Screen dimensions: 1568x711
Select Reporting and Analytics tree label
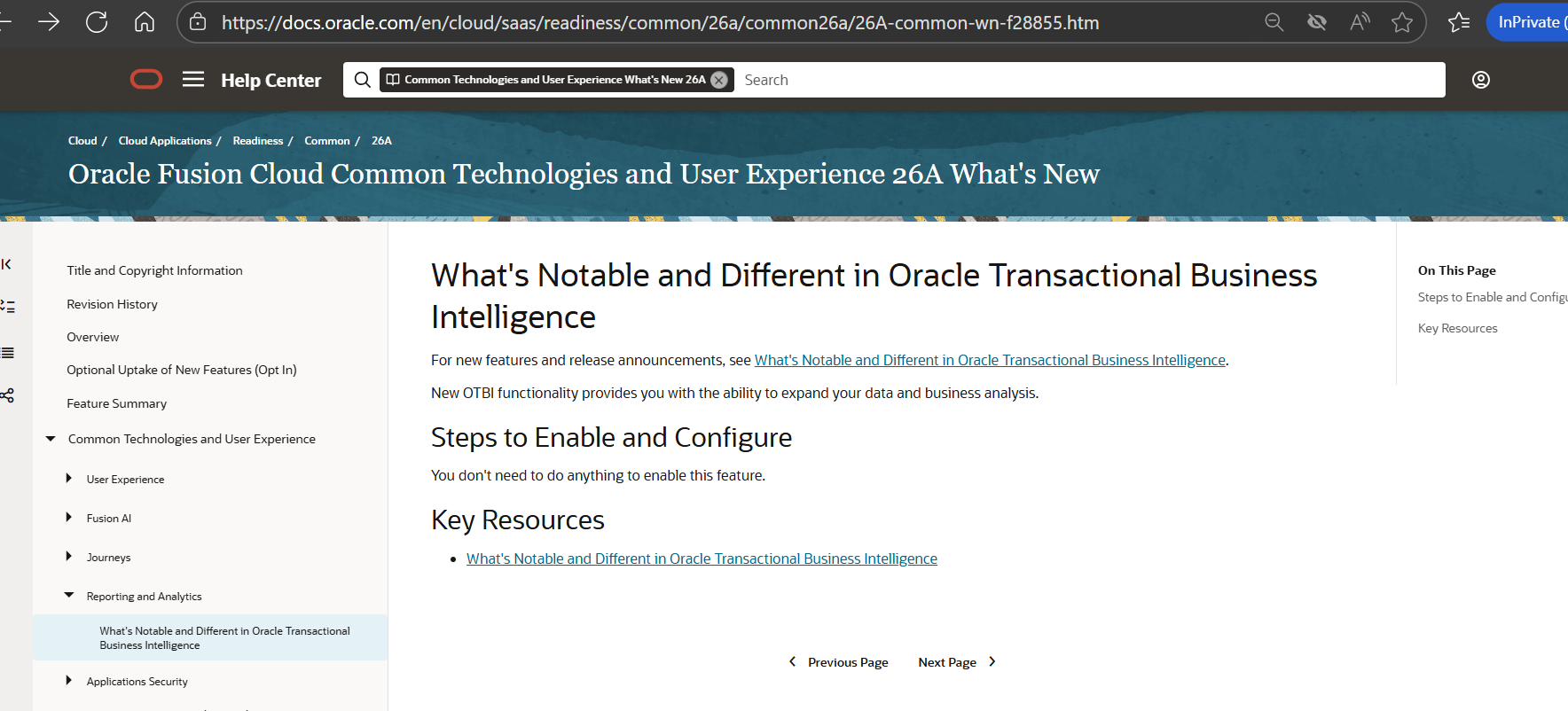(x=144, y=597)
